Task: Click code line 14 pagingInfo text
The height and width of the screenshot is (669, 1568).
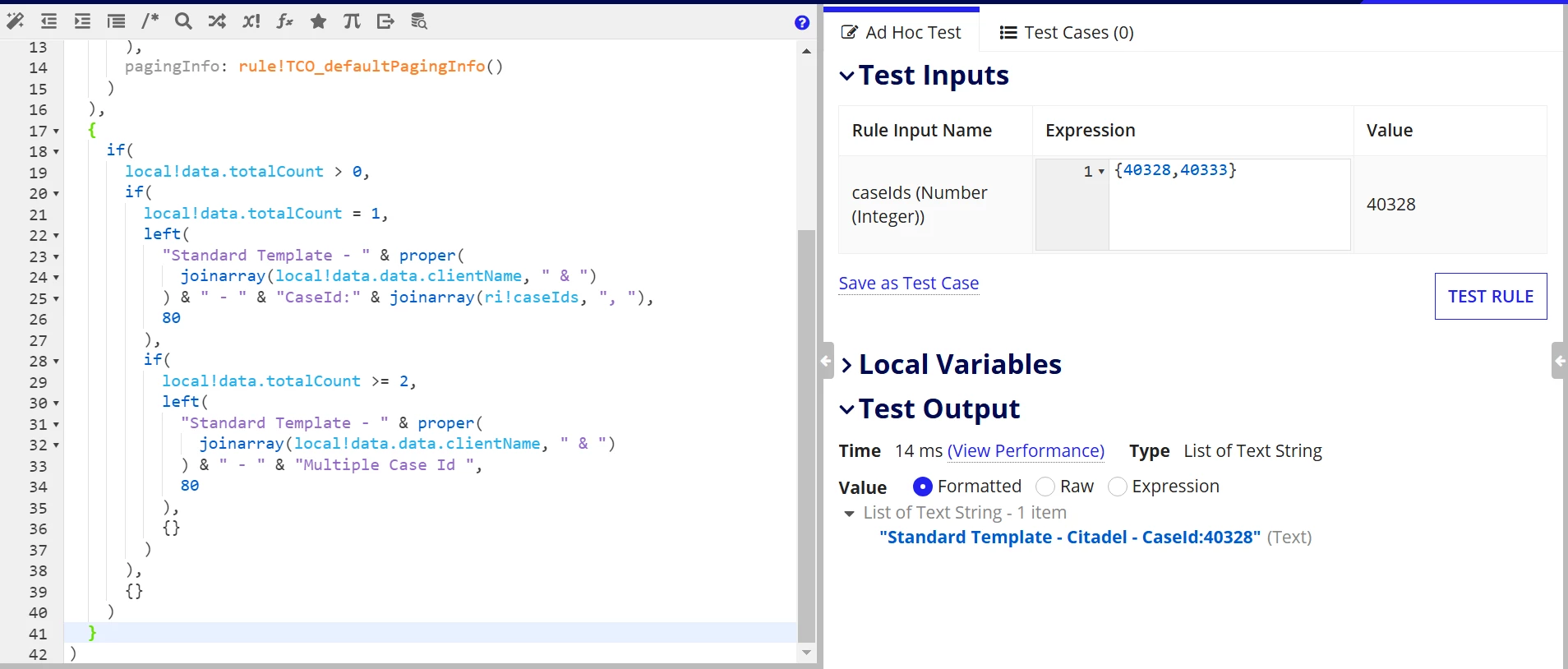Action: click(x=313, y=67)
